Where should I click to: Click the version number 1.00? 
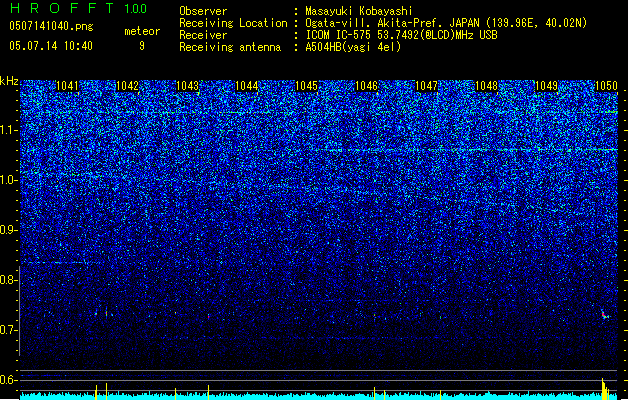(135, 9)
